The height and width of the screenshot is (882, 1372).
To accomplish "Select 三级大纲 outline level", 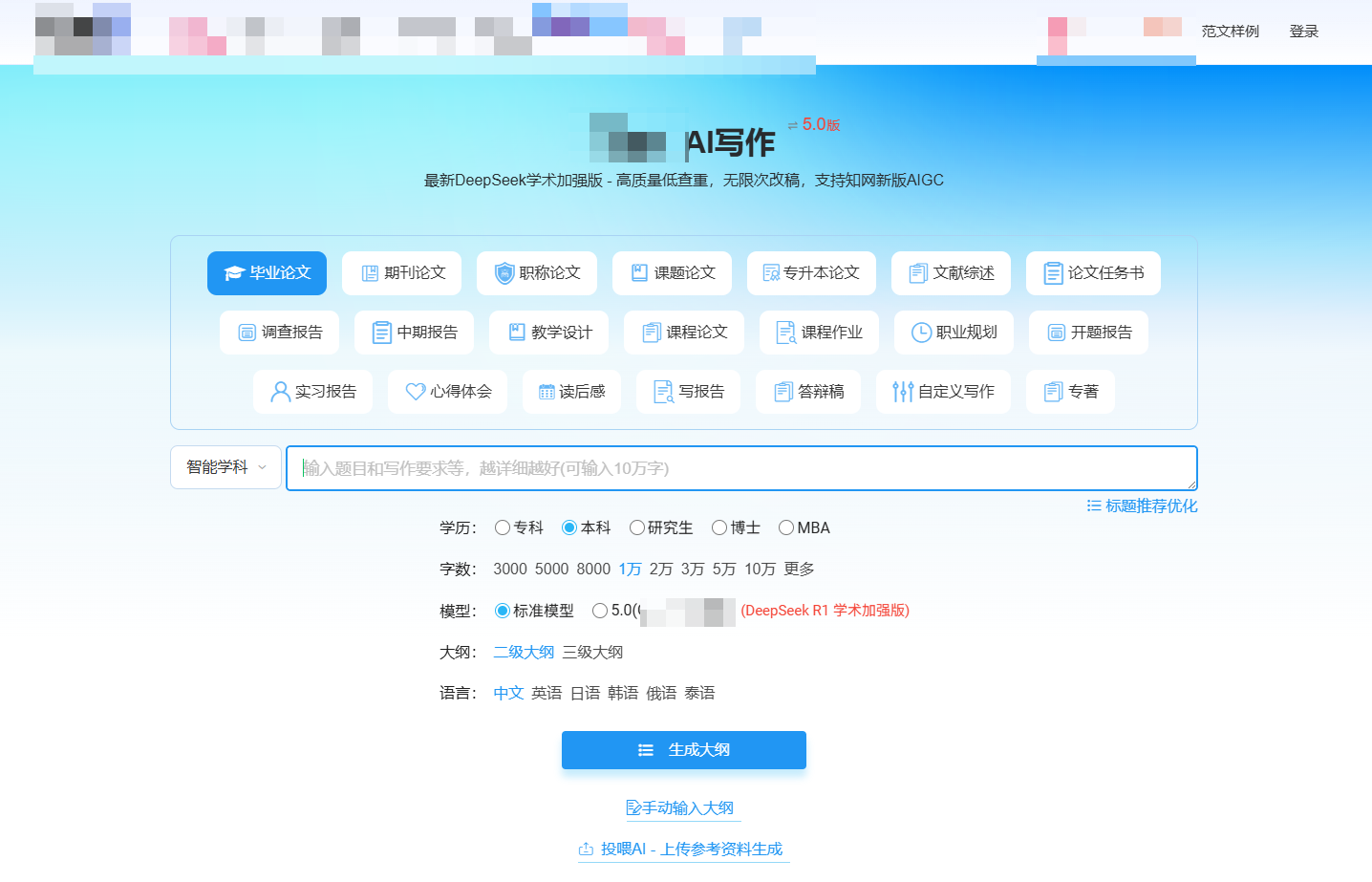I will coord(592,652).
